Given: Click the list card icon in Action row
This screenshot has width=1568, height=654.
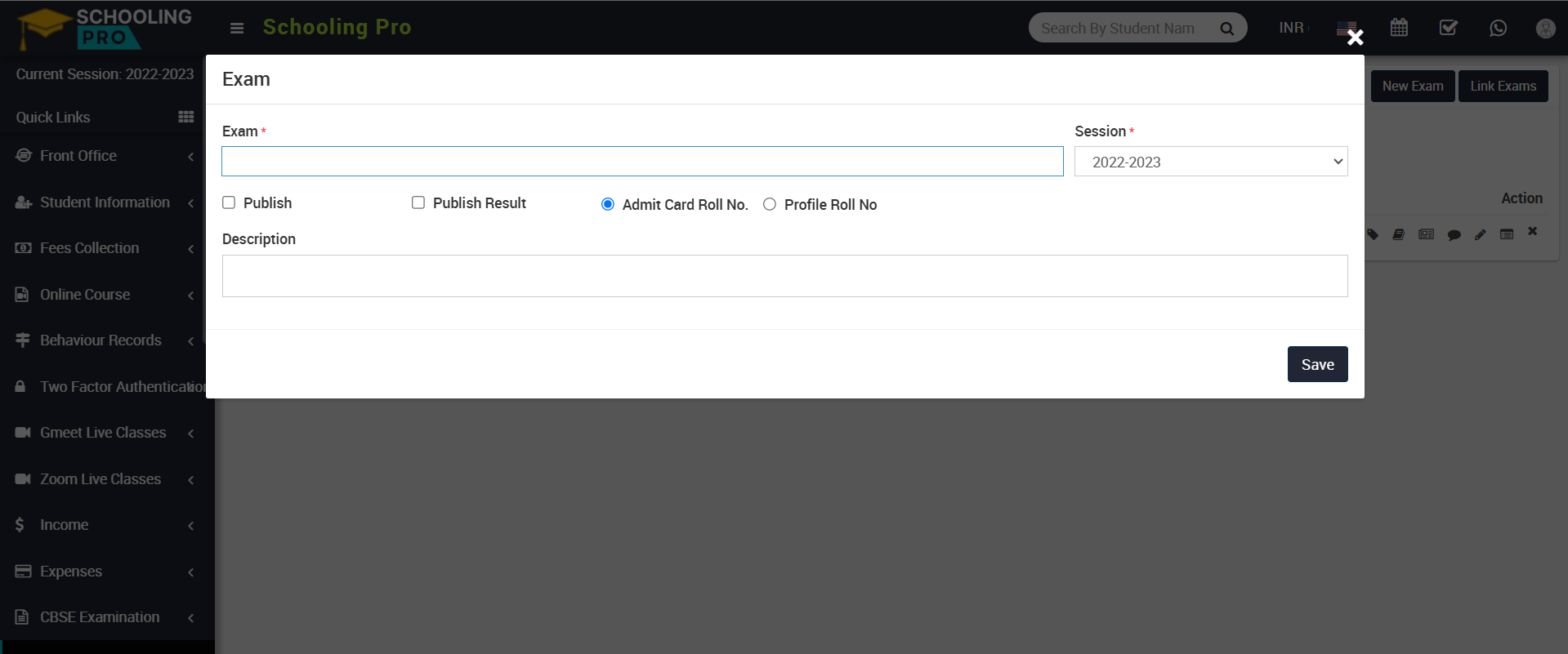Looking at the screenshot, I should coord(1507,234).
